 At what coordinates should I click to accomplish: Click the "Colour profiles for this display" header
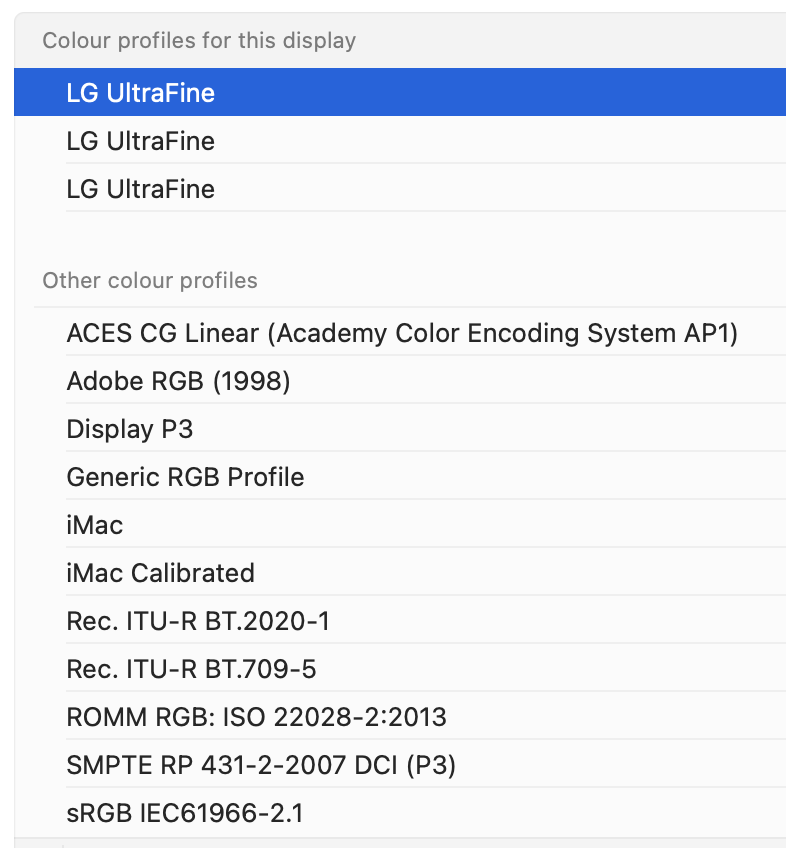point(199,41)
